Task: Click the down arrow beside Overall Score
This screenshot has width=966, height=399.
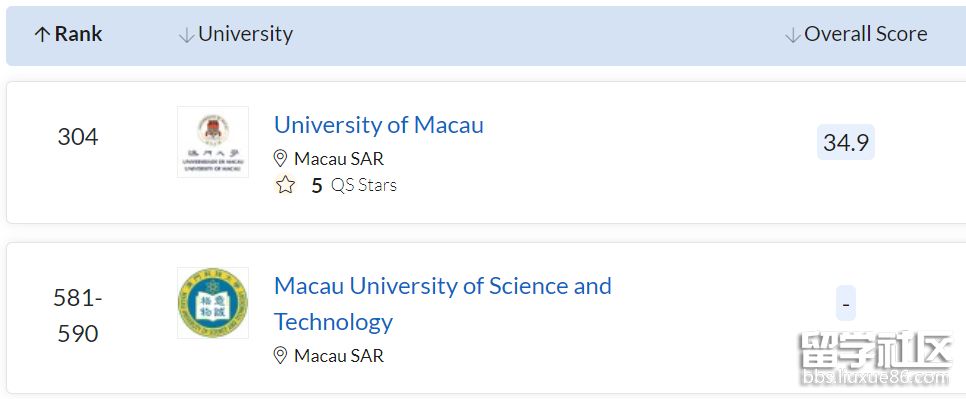Action: point(792,35)
